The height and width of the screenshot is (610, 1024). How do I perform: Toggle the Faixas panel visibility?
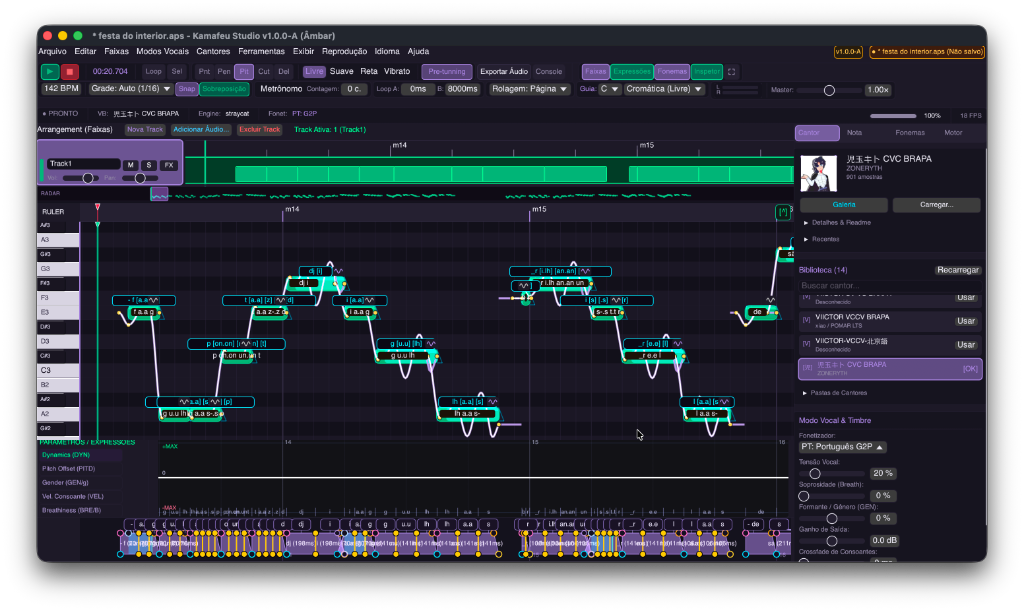point(596,72)
